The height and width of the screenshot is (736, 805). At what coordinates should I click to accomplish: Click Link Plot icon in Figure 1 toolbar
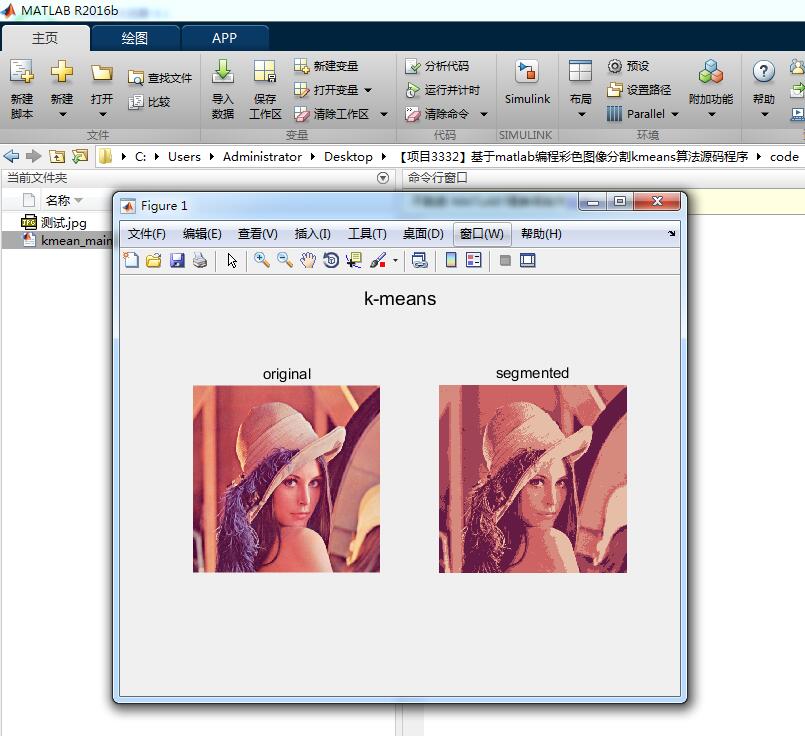click(419, 260)
